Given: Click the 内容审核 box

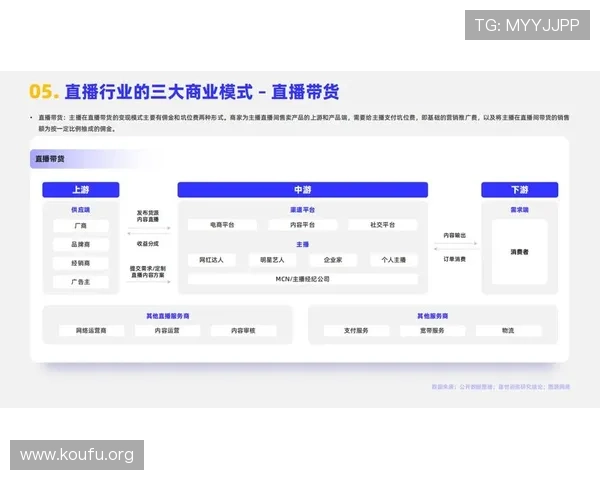Looking at the screenshot, I should click(x=243, y=330).
